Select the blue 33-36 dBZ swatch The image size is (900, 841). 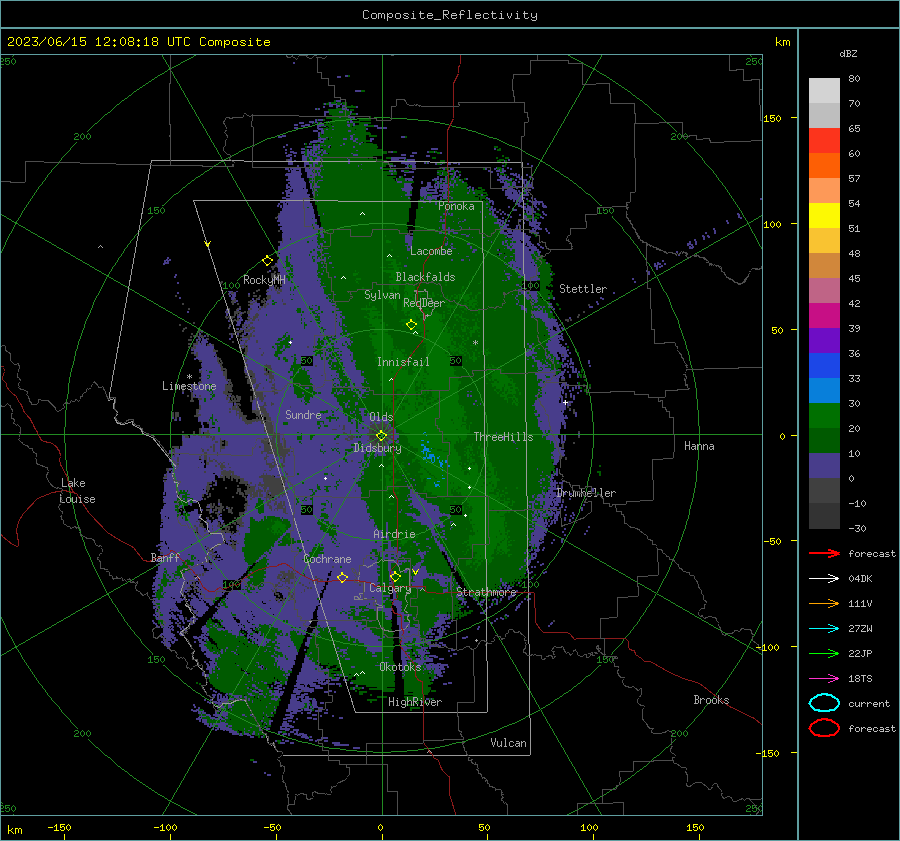pyautogui.click(x=824, y=365)
